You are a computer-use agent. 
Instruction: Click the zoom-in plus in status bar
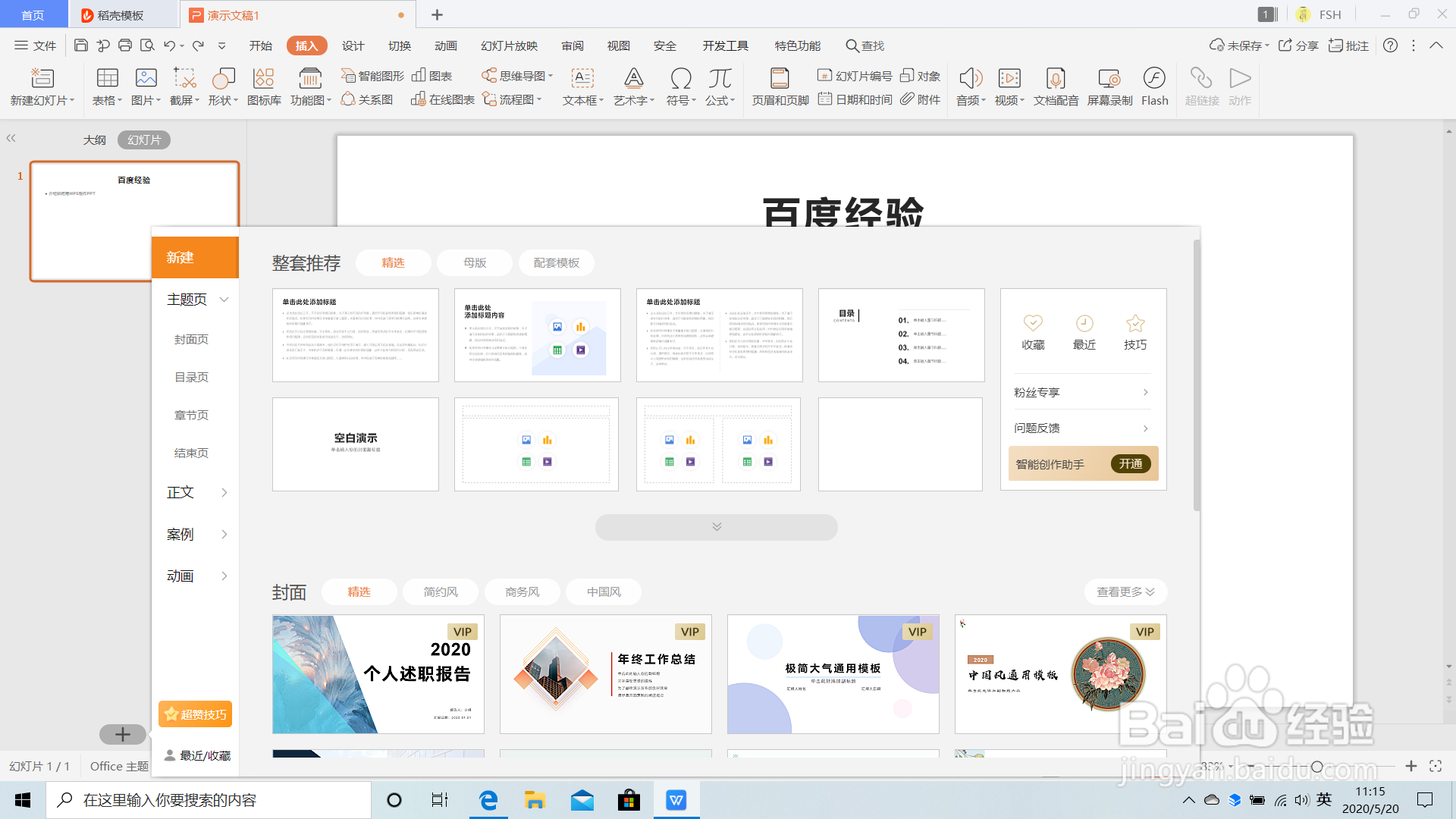coord(1410,766)
